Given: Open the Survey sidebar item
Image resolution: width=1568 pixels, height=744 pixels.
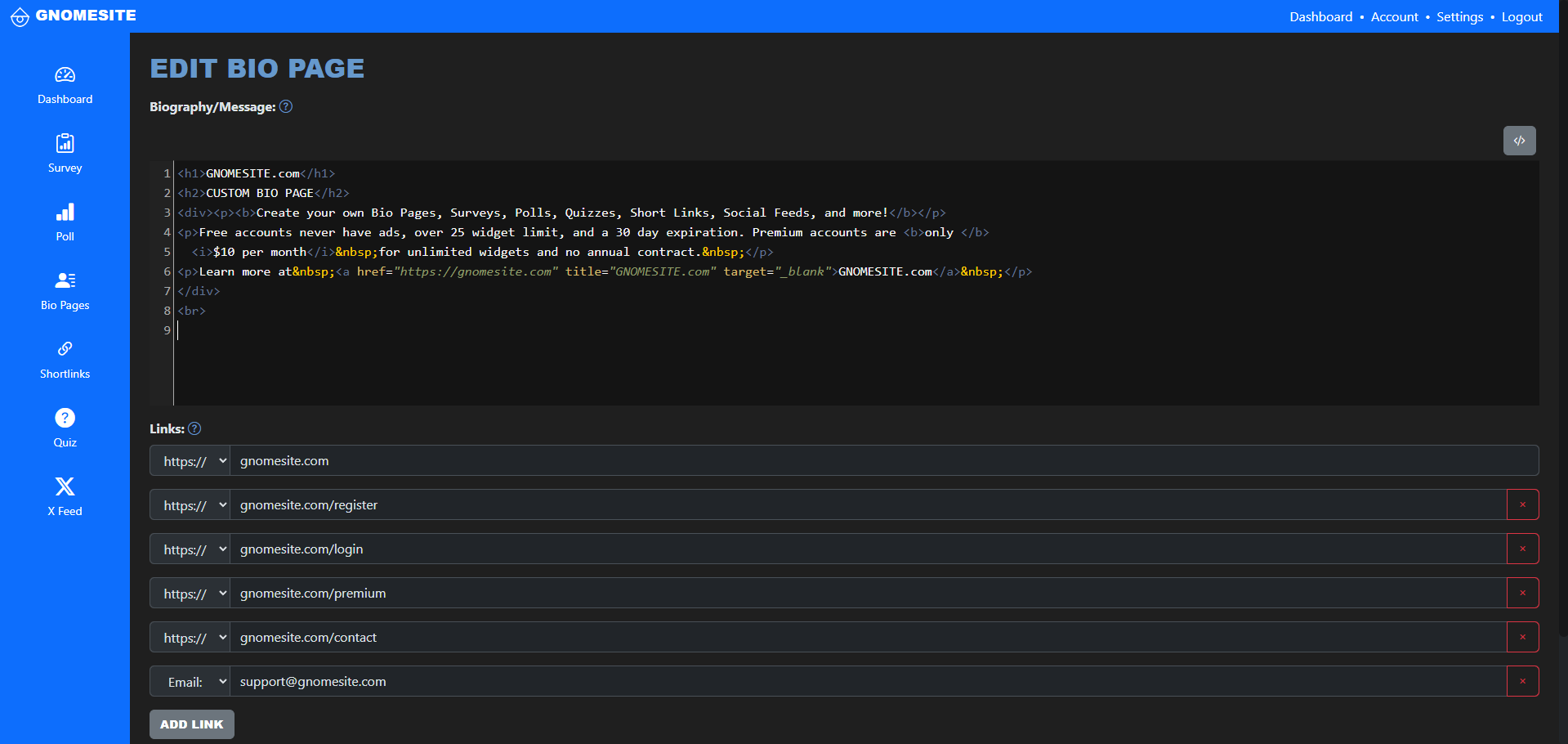Looking at the screenshot, I should (x=65, y=155).
